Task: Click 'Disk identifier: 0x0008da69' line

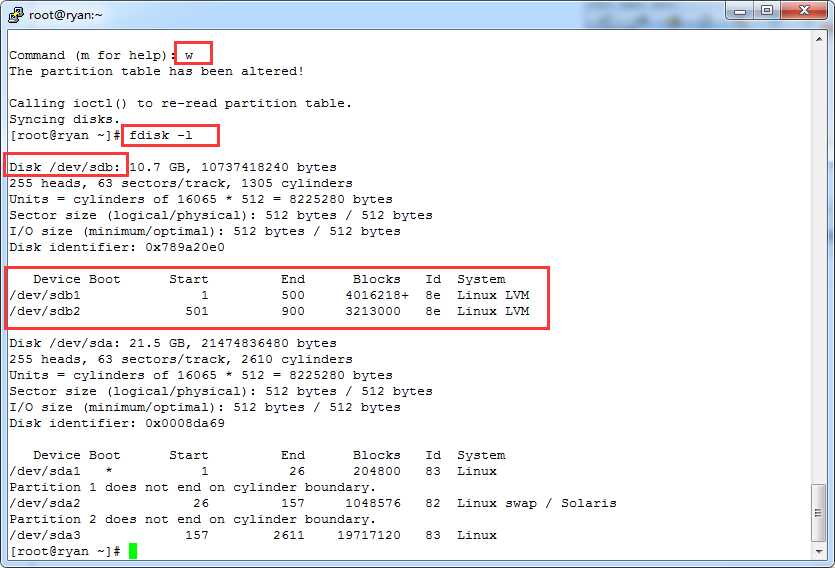Action: [117, 423]
